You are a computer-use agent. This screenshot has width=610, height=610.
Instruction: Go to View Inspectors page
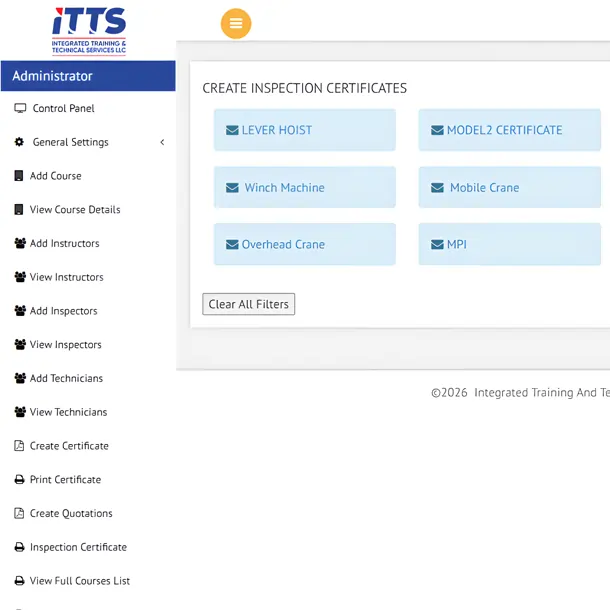[65, 345]
